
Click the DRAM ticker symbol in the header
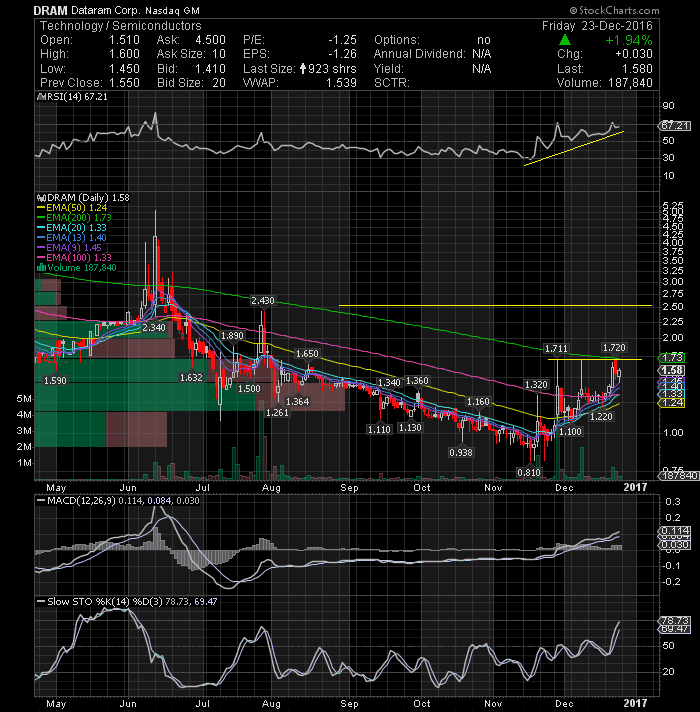(x=50, y=10)
